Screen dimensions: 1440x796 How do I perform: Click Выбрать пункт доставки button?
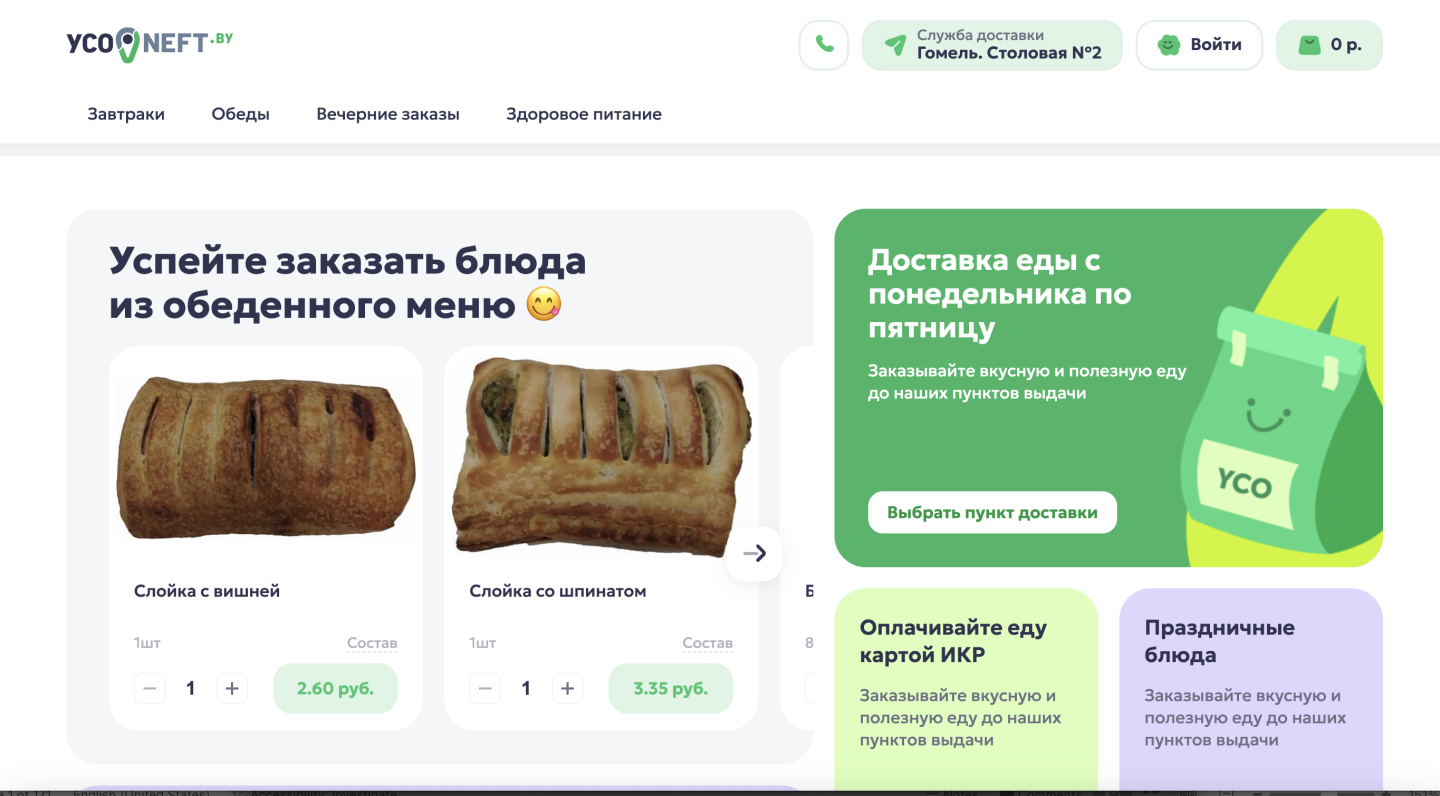(x=992, y=512)
